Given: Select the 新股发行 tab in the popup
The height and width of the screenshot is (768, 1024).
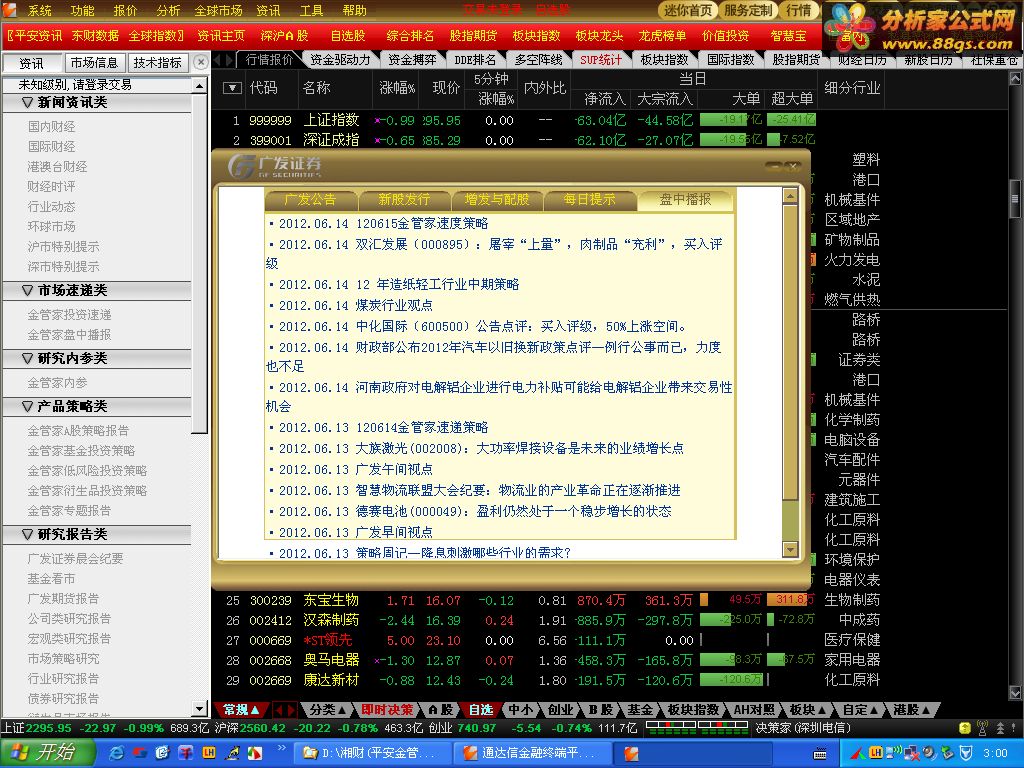Looking at the screenshot, I should click(x=404, y=199).
